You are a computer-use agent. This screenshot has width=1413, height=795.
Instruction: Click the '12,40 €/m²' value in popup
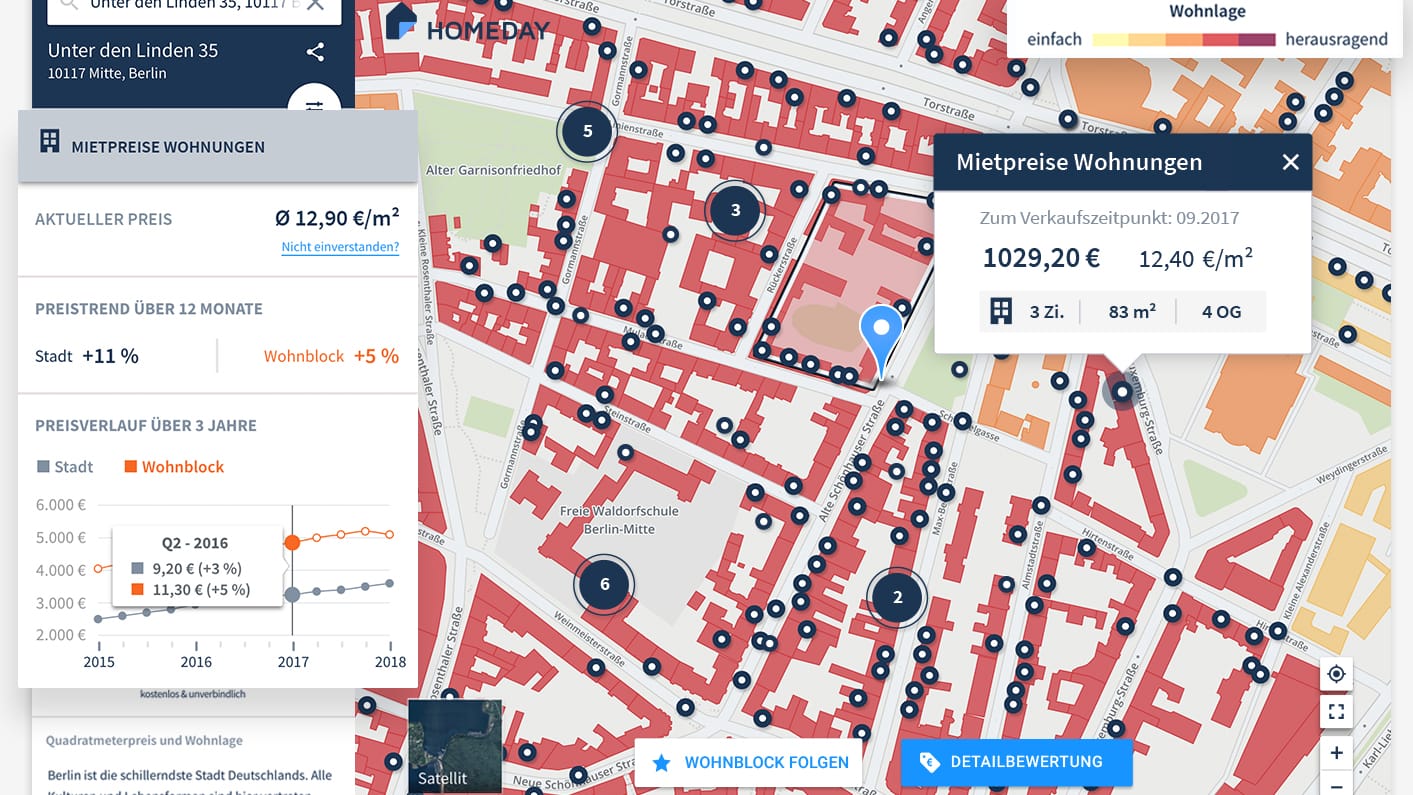pyautogui.click(x=1196, y=259)
